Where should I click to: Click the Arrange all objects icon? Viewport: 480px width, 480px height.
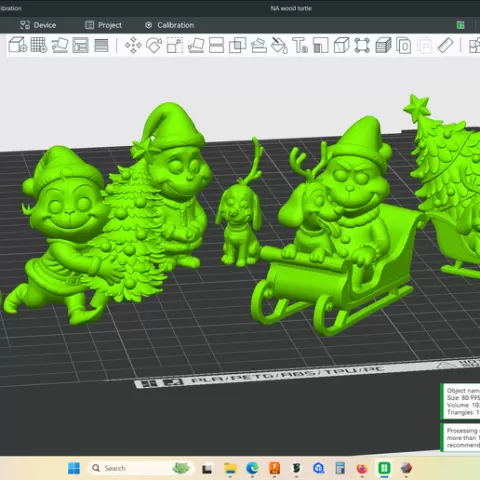pos(80,45)
